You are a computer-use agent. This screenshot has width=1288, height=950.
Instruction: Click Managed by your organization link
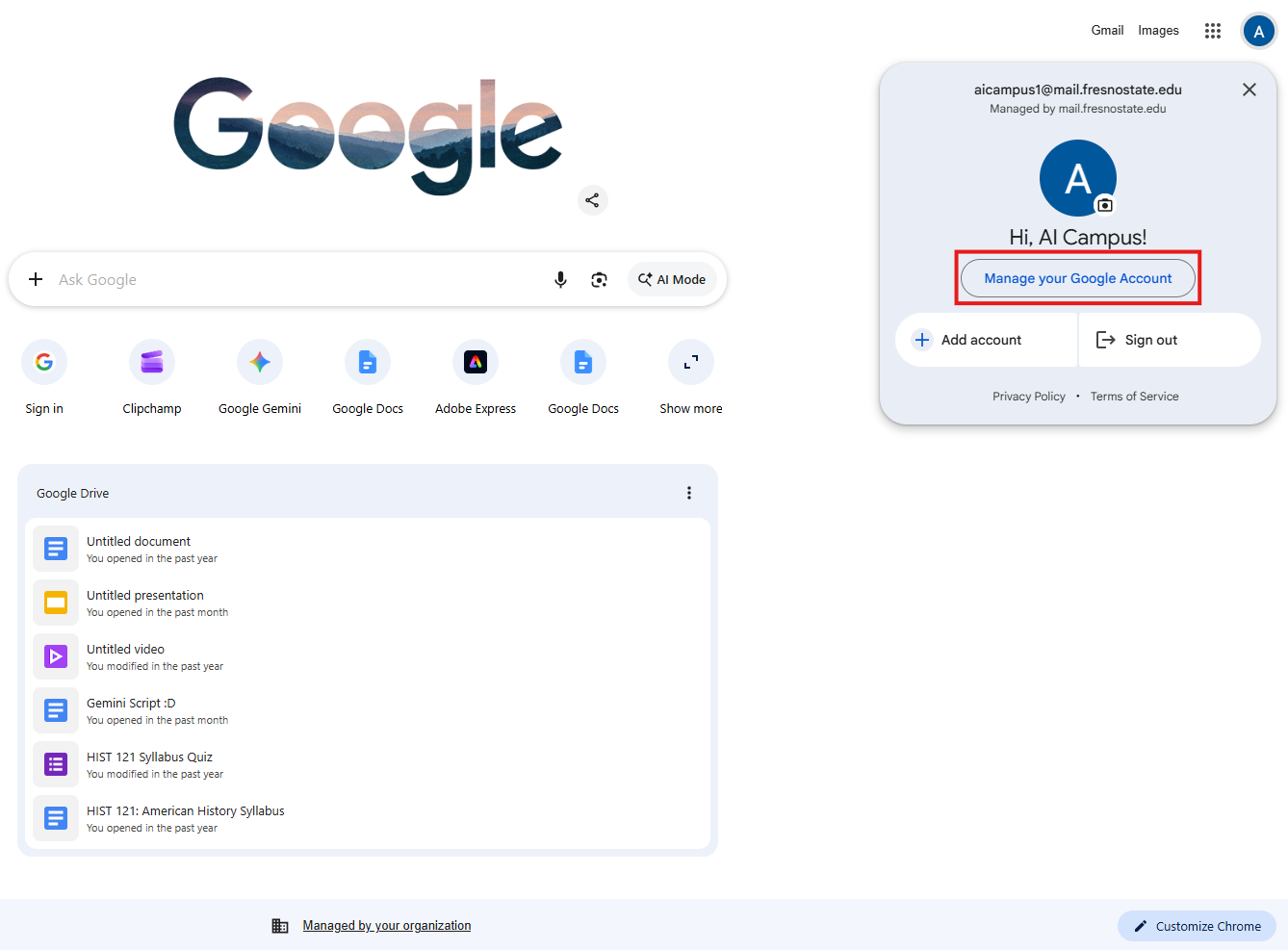click(387, 926)
